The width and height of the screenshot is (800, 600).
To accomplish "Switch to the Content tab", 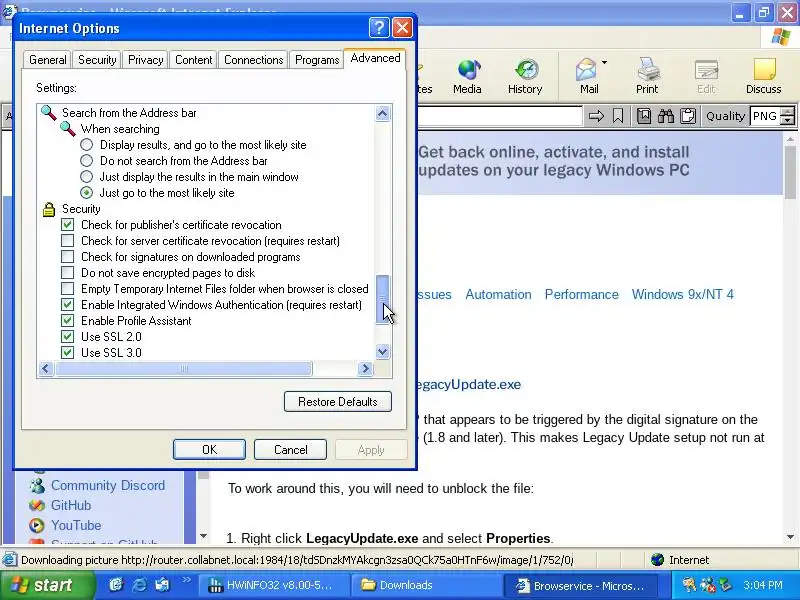I will point(193,60).
